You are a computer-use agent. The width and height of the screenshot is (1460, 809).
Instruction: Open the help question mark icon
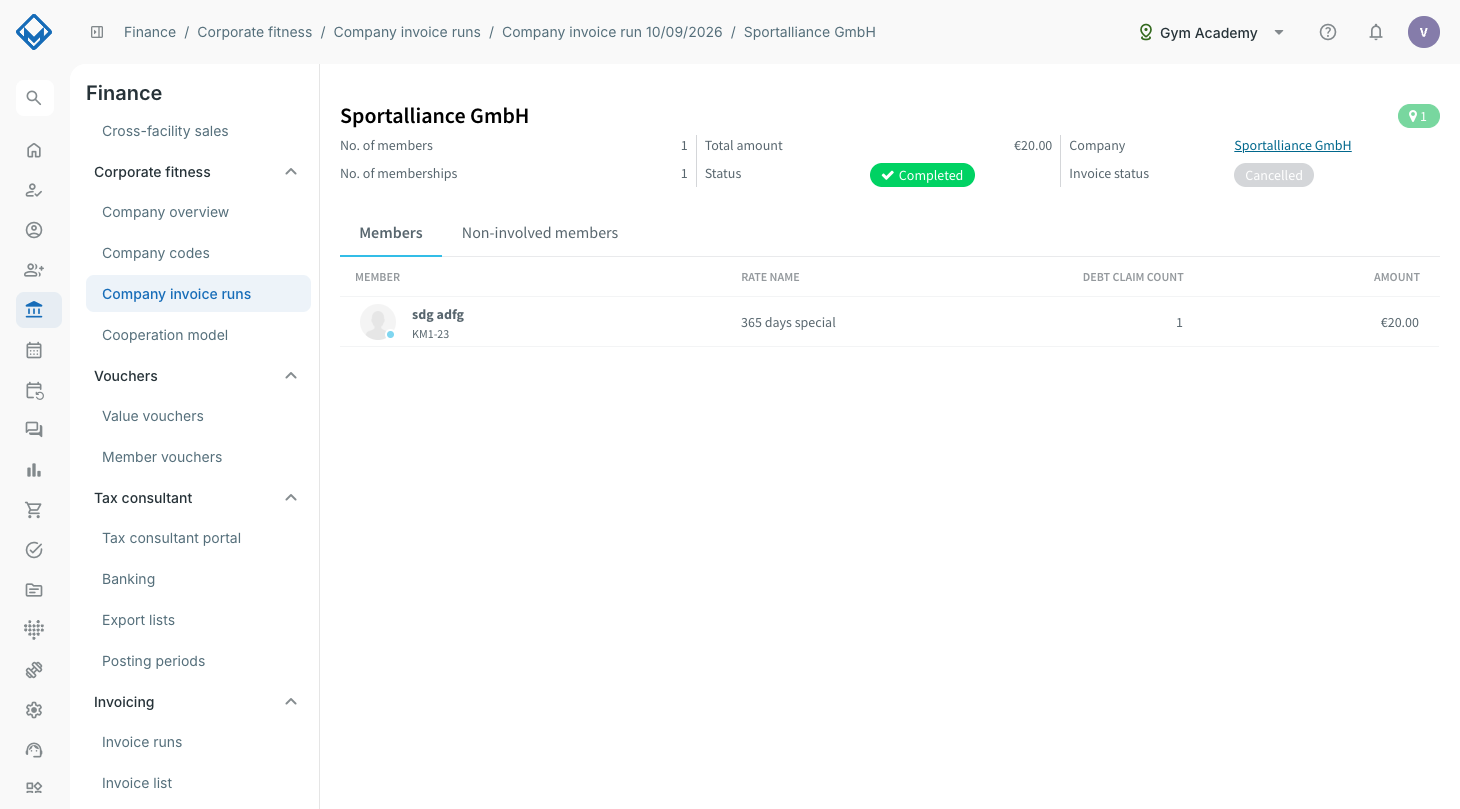[x=1328, y=32]
